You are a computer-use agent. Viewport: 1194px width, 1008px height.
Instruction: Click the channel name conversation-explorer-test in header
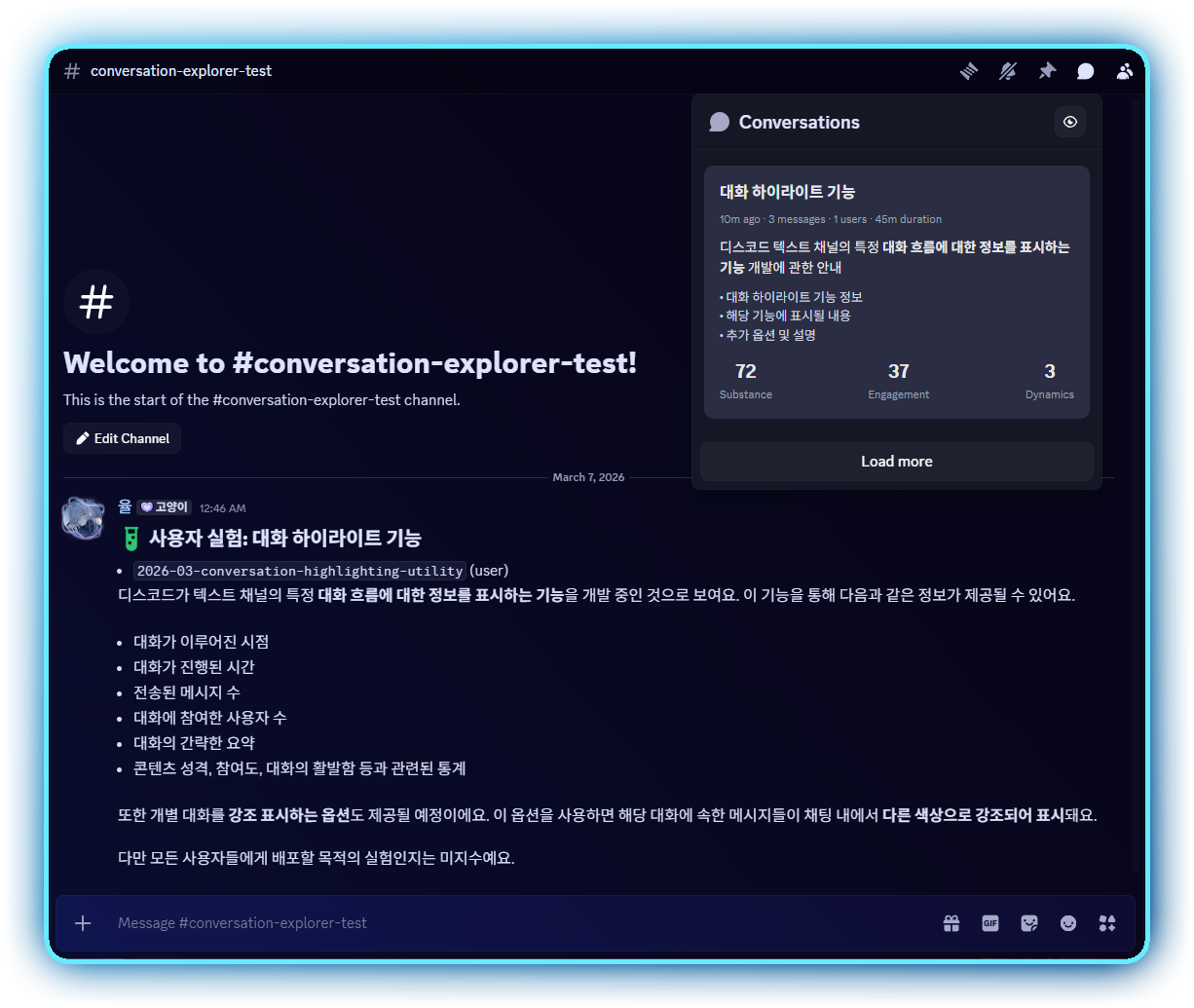[180, 71]
